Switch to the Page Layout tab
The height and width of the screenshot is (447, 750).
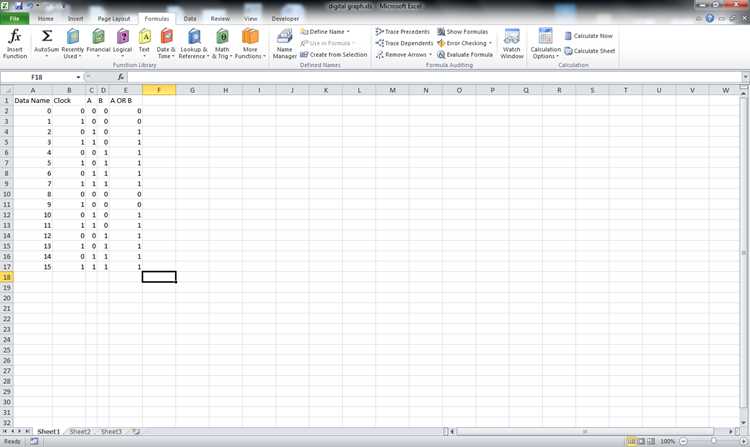pos(114,18)
